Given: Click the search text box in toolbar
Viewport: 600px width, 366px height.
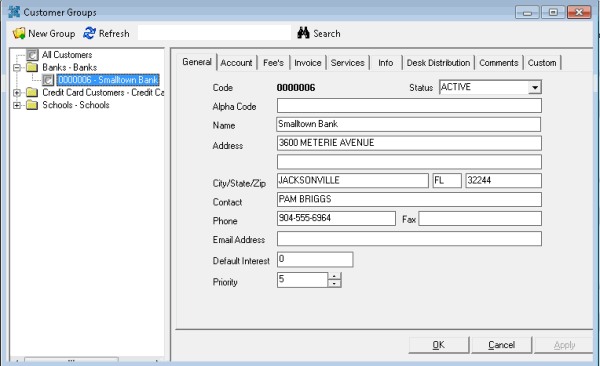Looking at the screenshot, I should [214, 33].
